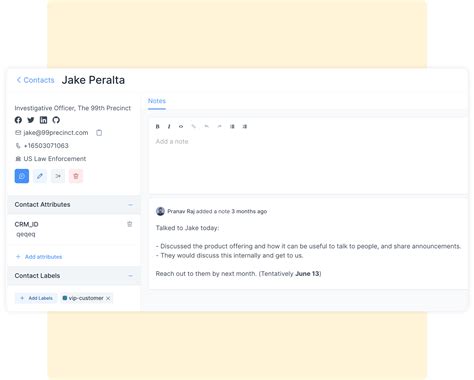The width and height of the screenshot is (474, 380).
Task: Click the Investigative Officer job title text
Action: [x=73, y=108]
